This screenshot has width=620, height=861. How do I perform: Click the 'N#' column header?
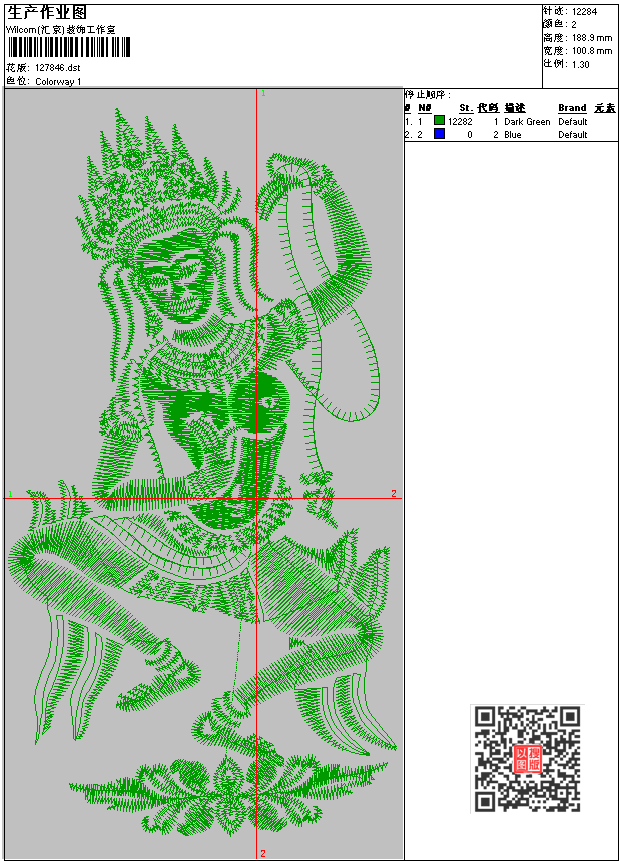coord(424,108)
